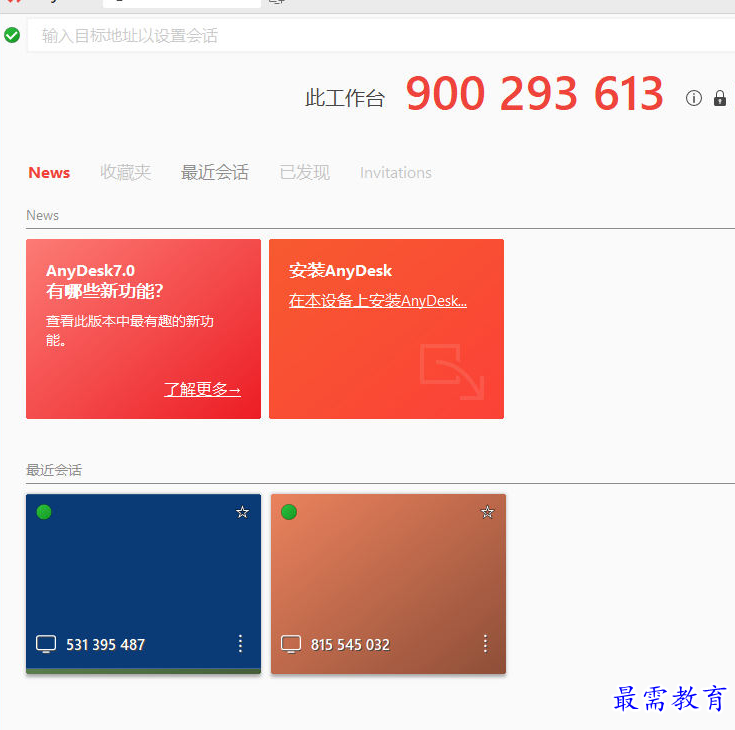The image size is (735, 730).
Task: Click the 最近会话 section heading
Action: tap(54, 470)
